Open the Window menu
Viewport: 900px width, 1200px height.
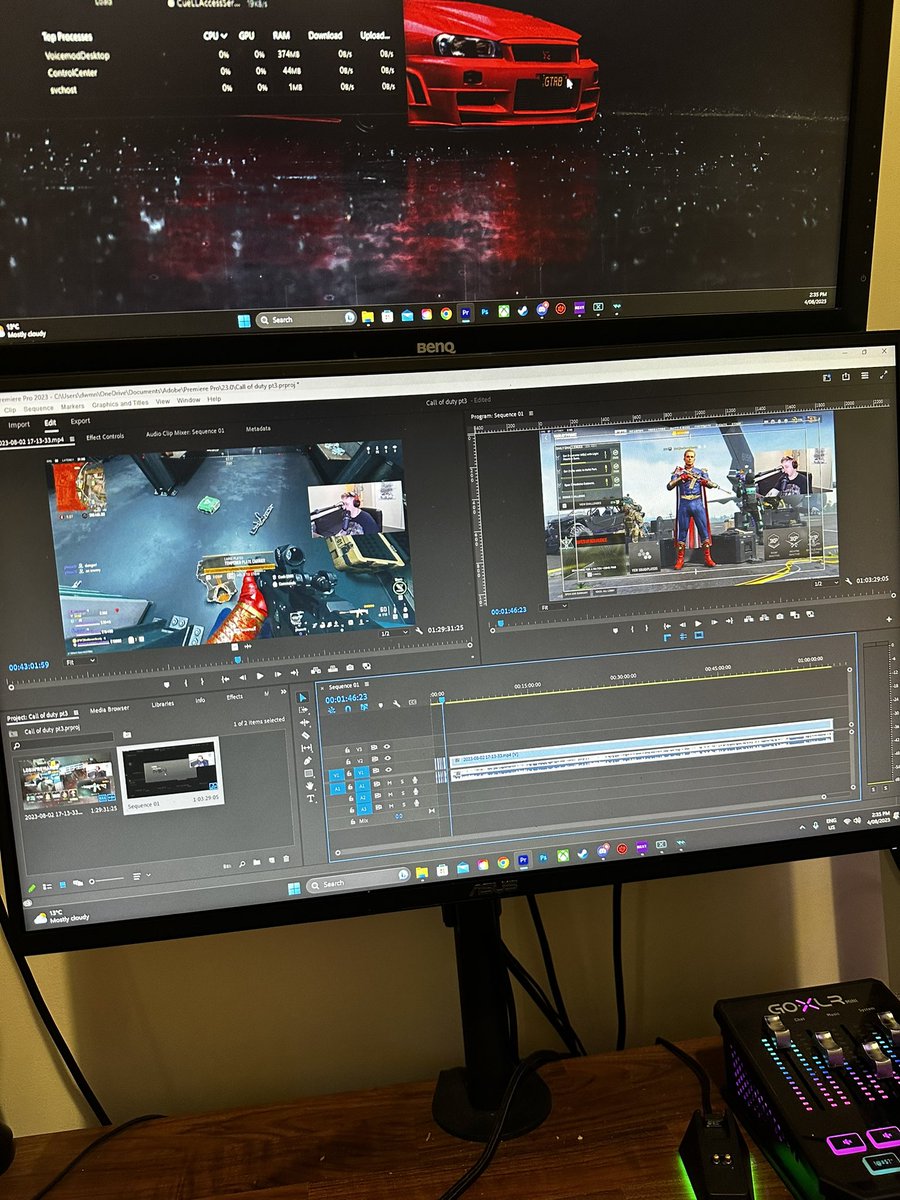click(189, 401)
